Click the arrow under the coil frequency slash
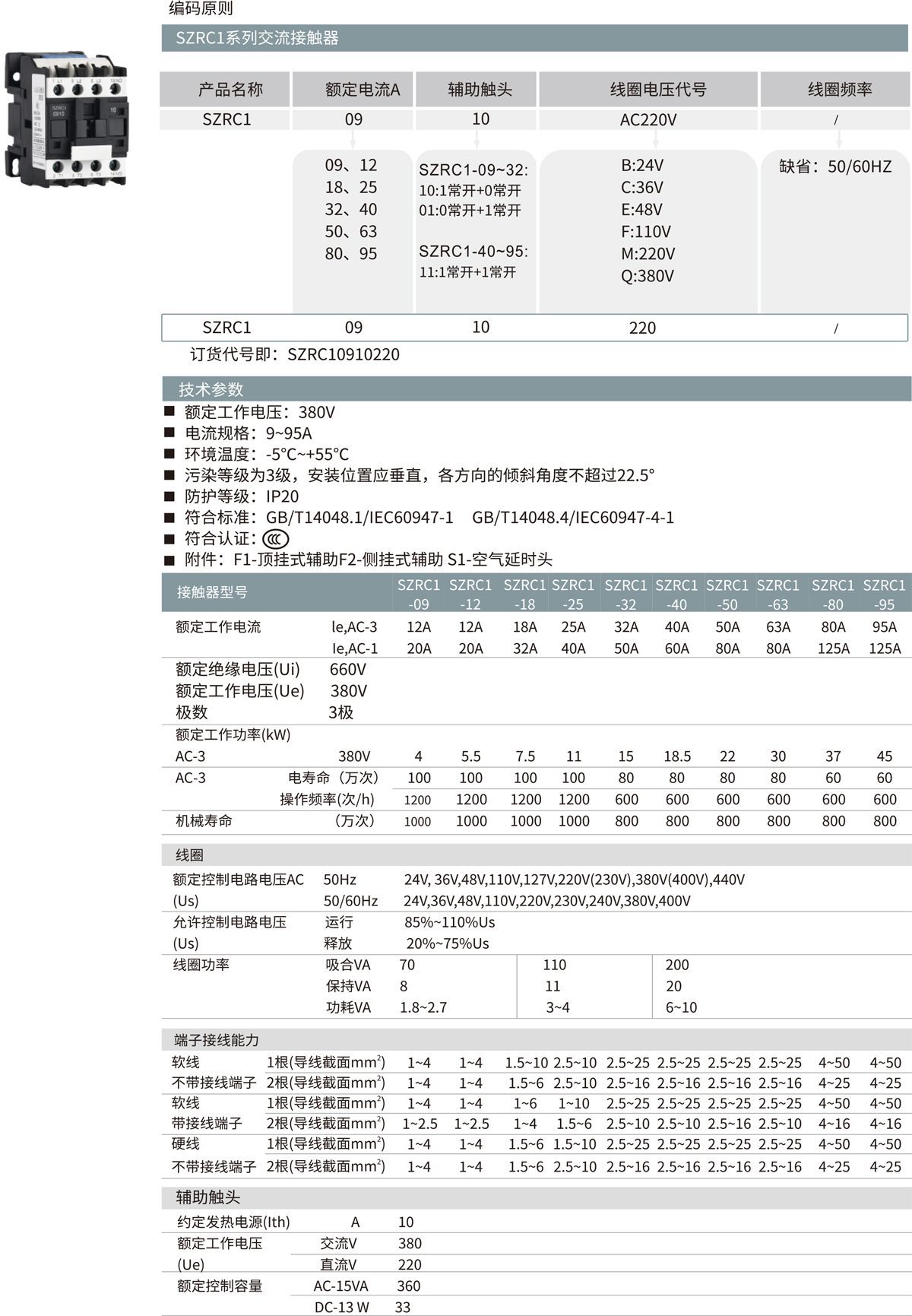Viewport: 912px width, 1316px height. [839, 140]
